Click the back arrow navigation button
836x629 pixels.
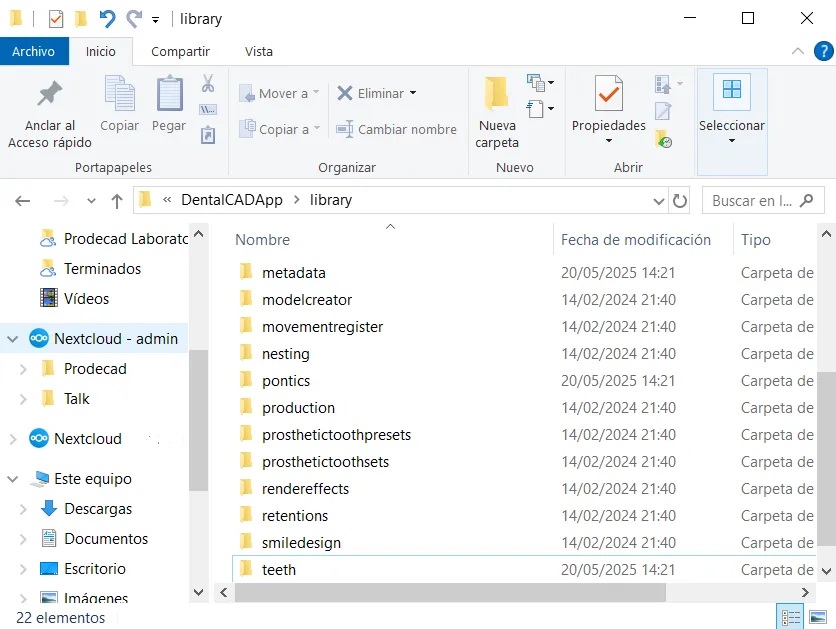tap(23, 200)
